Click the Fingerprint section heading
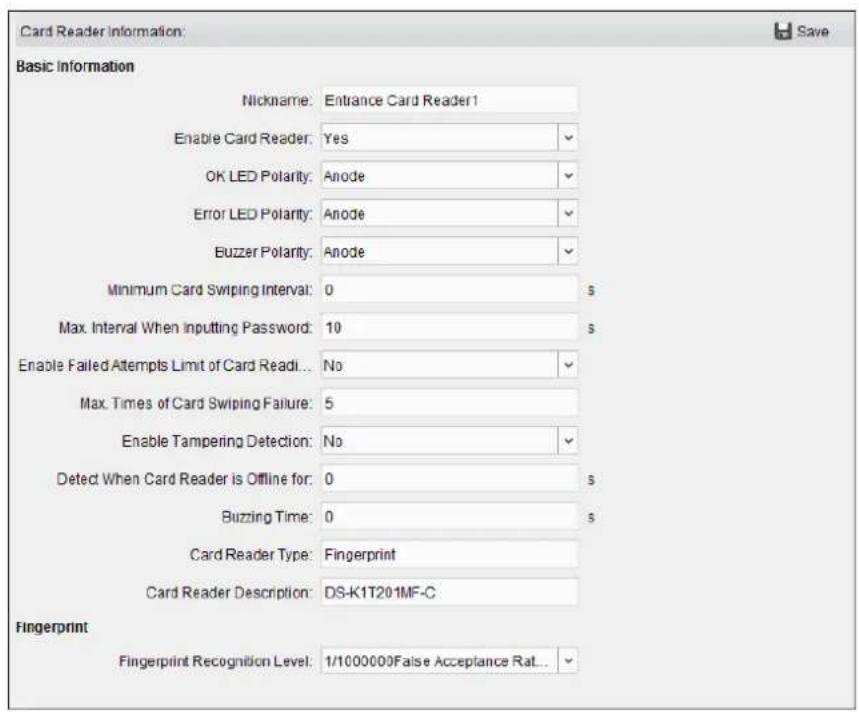The image size is (859, 712). tap(52, 627)
